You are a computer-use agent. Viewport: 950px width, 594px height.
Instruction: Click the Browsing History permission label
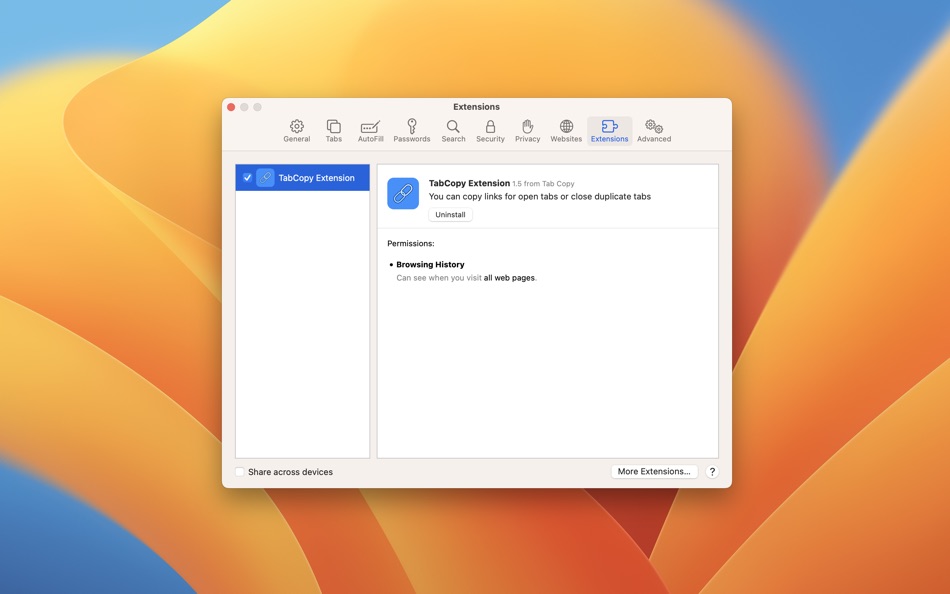430,264
